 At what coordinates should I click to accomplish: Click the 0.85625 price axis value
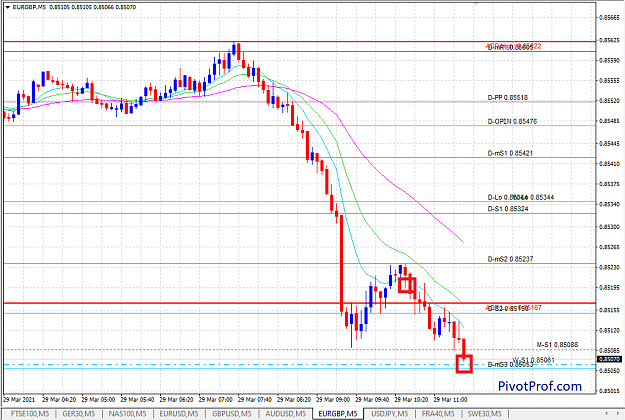609,41
